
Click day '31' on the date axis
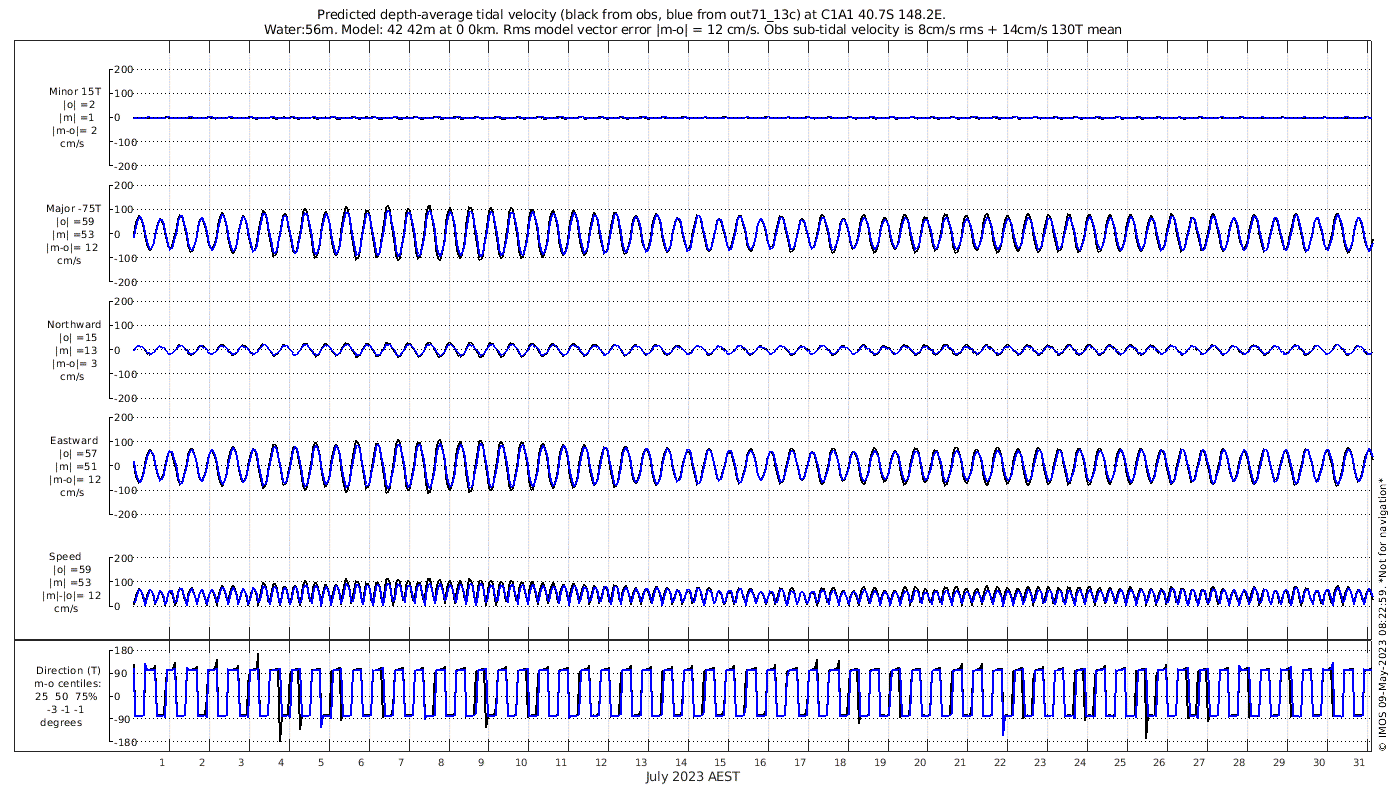click(1359, 763)
